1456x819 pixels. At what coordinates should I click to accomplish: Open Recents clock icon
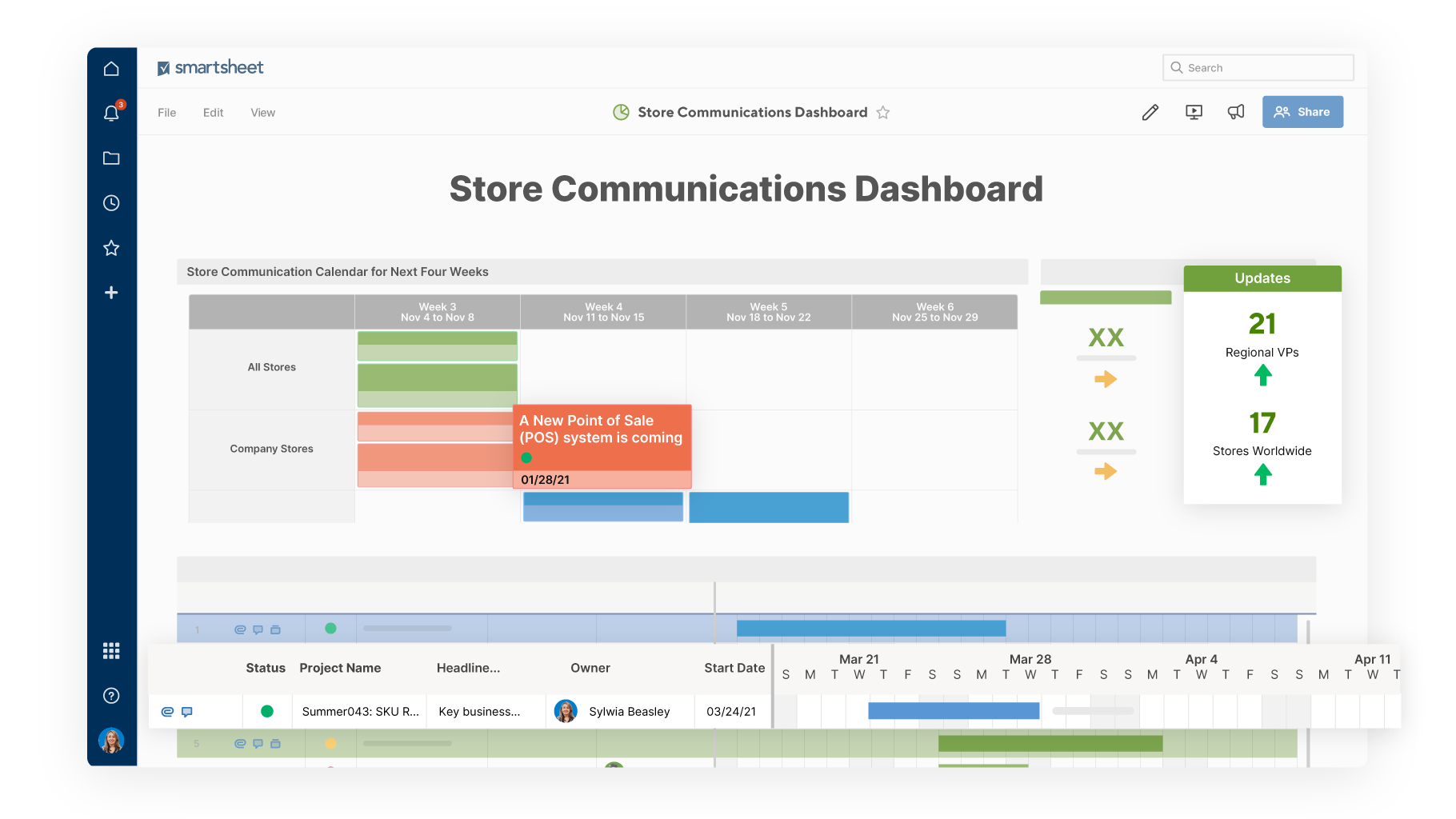coord(111,203)
